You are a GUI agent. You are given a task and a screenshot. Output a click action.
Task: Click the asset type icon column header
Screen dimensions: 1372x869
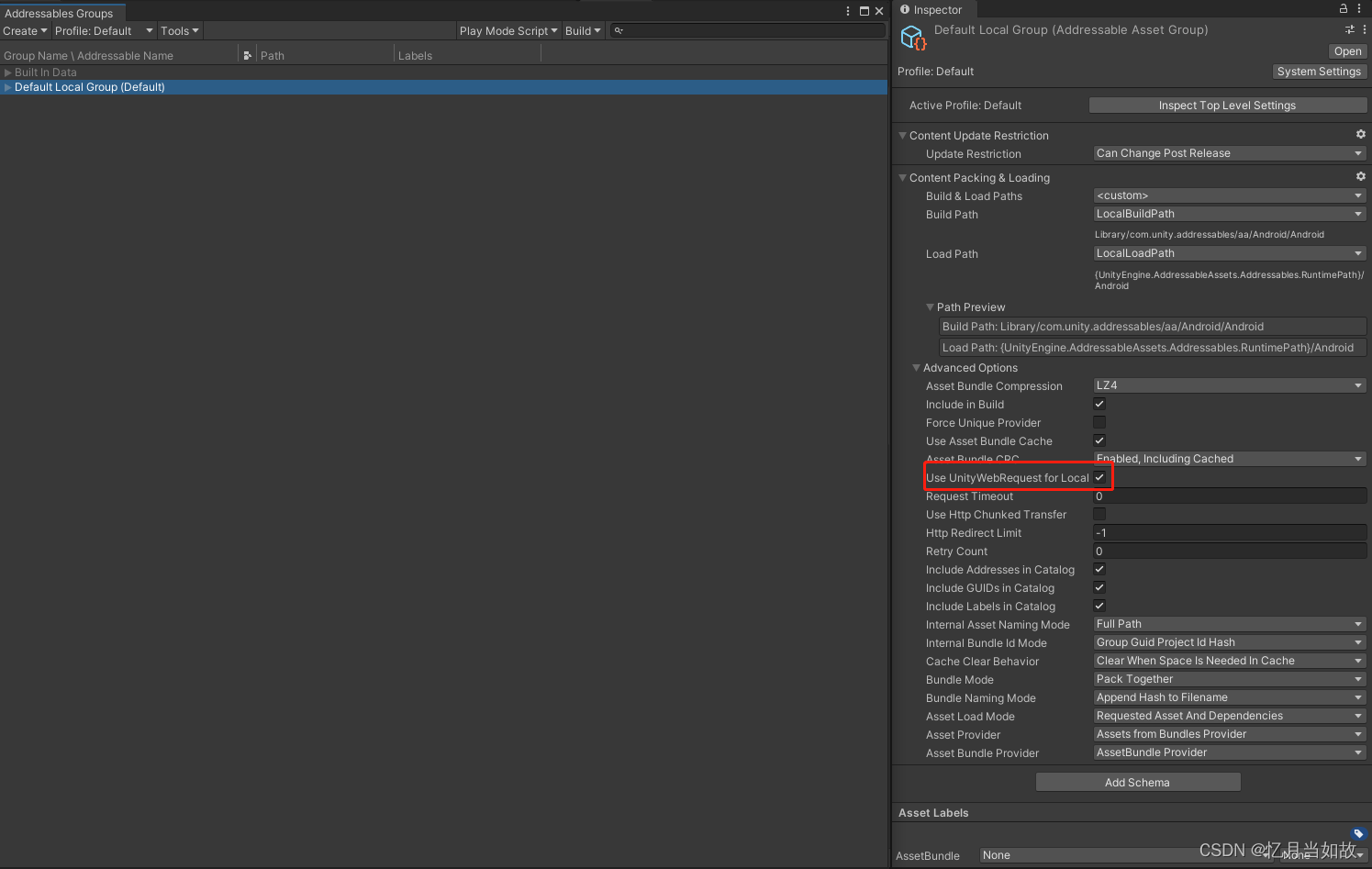click(x=248, y=55)
